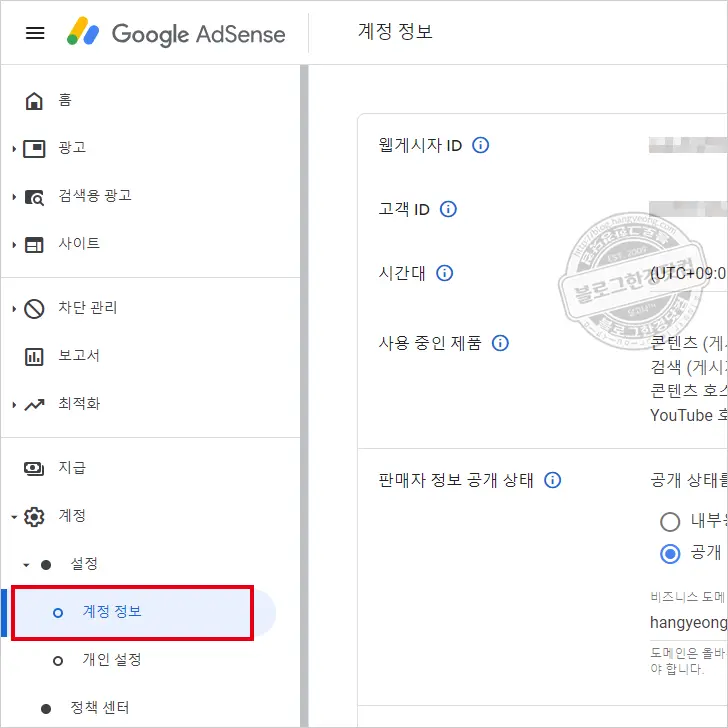Open 지급 in sidebar
The height and width of the screenshot is (728, 728).
[72, 468]
